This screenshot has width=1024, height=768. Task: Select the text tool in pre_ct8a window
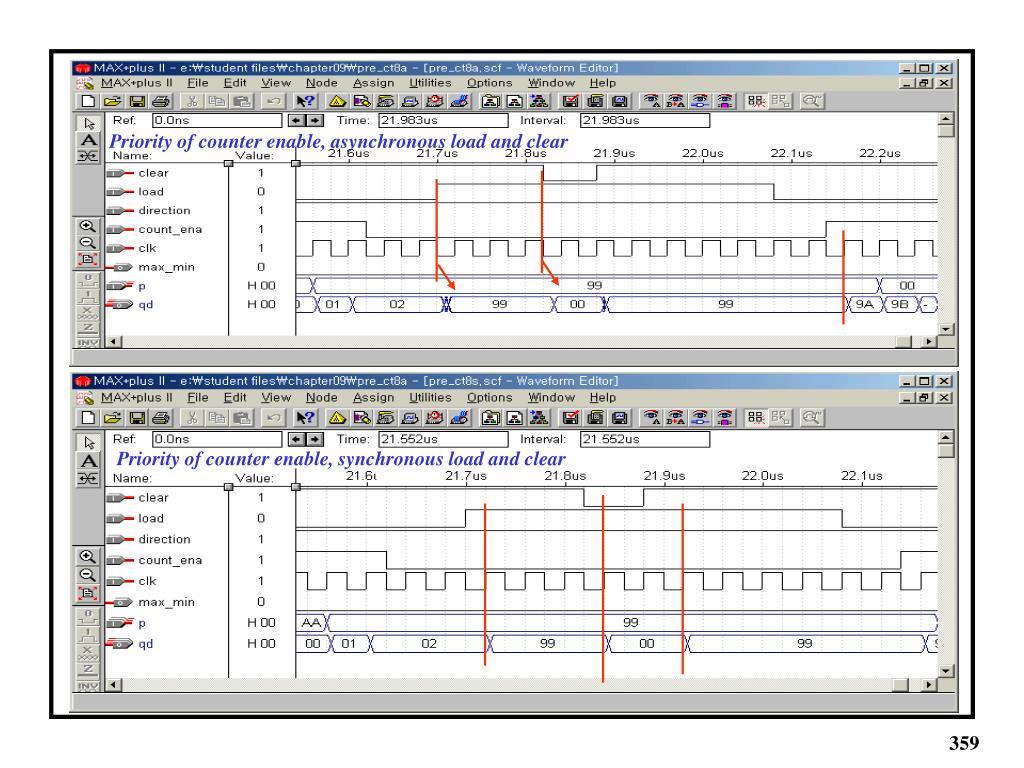88,140
